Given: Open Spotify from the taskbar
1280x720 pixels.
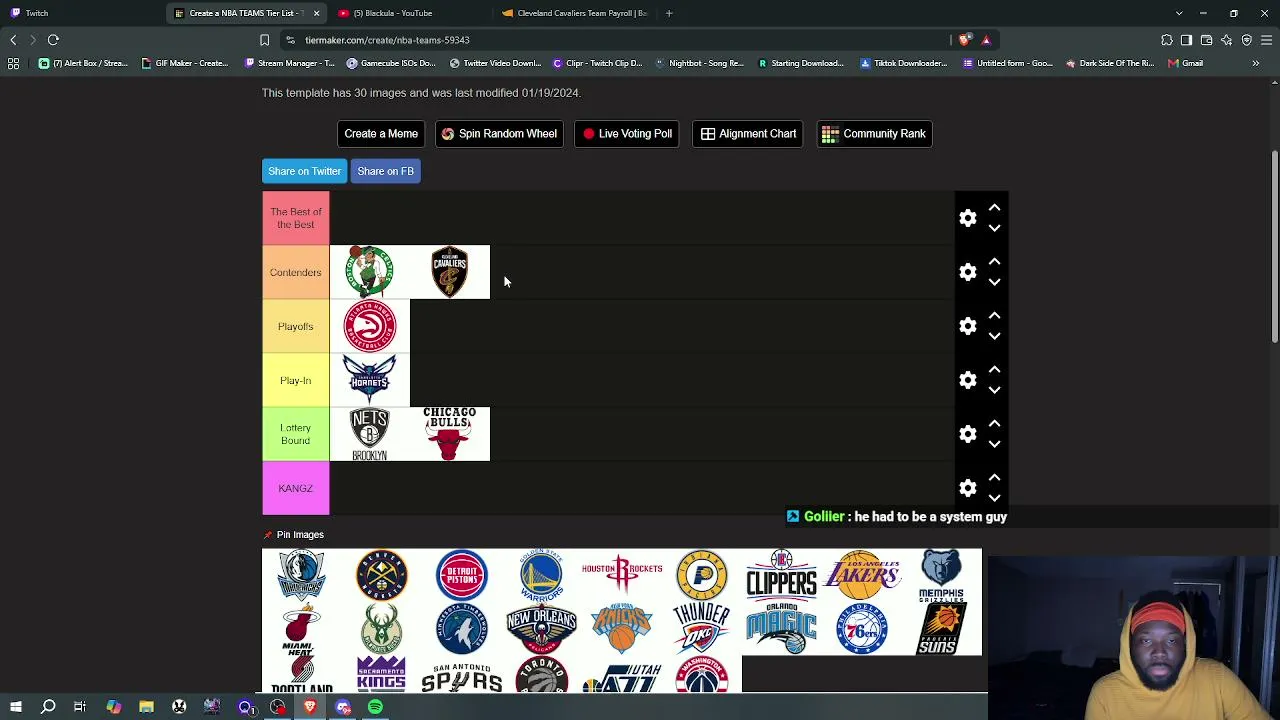Looking at the screenshot, I should pyautogui.click(x=375, y=707).
